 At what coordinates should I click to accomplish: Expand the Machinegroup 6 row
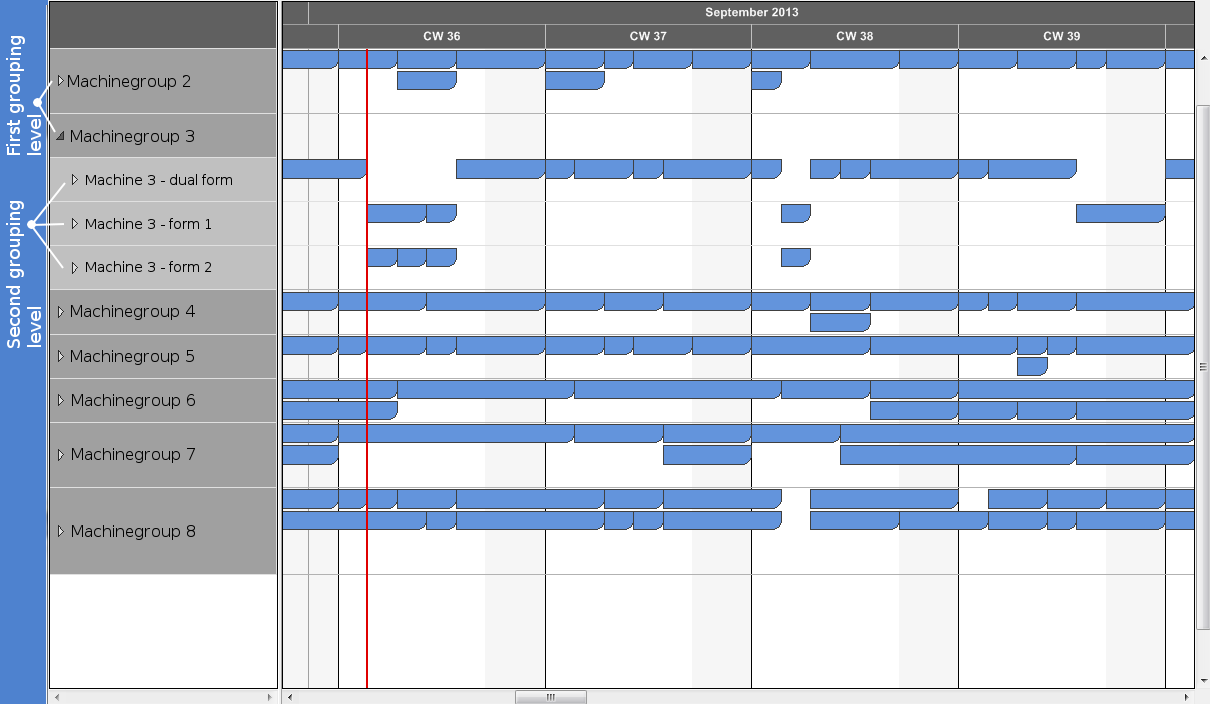60,400
